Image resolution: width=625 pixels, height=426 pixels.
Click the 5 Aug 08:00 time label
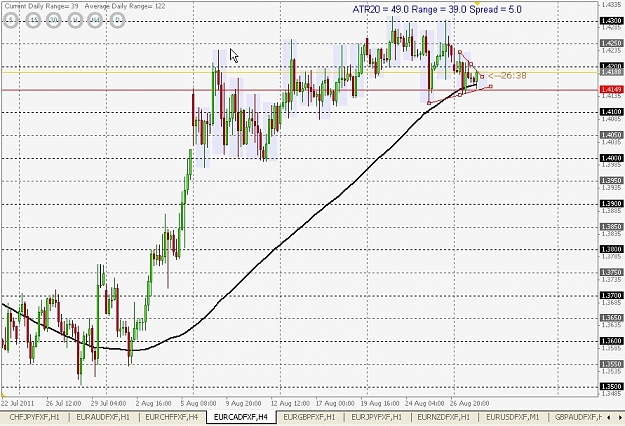point(199,403)
